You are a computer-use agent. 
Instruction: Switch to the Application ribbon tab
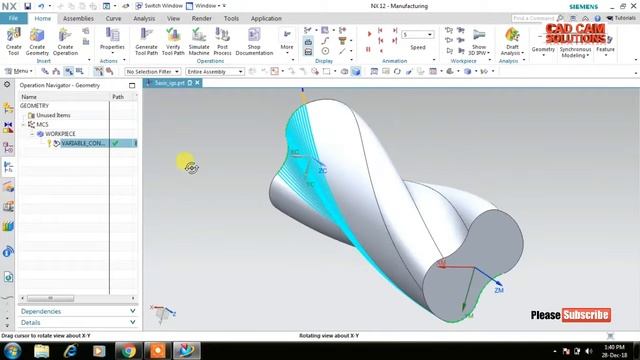(266, 18)
